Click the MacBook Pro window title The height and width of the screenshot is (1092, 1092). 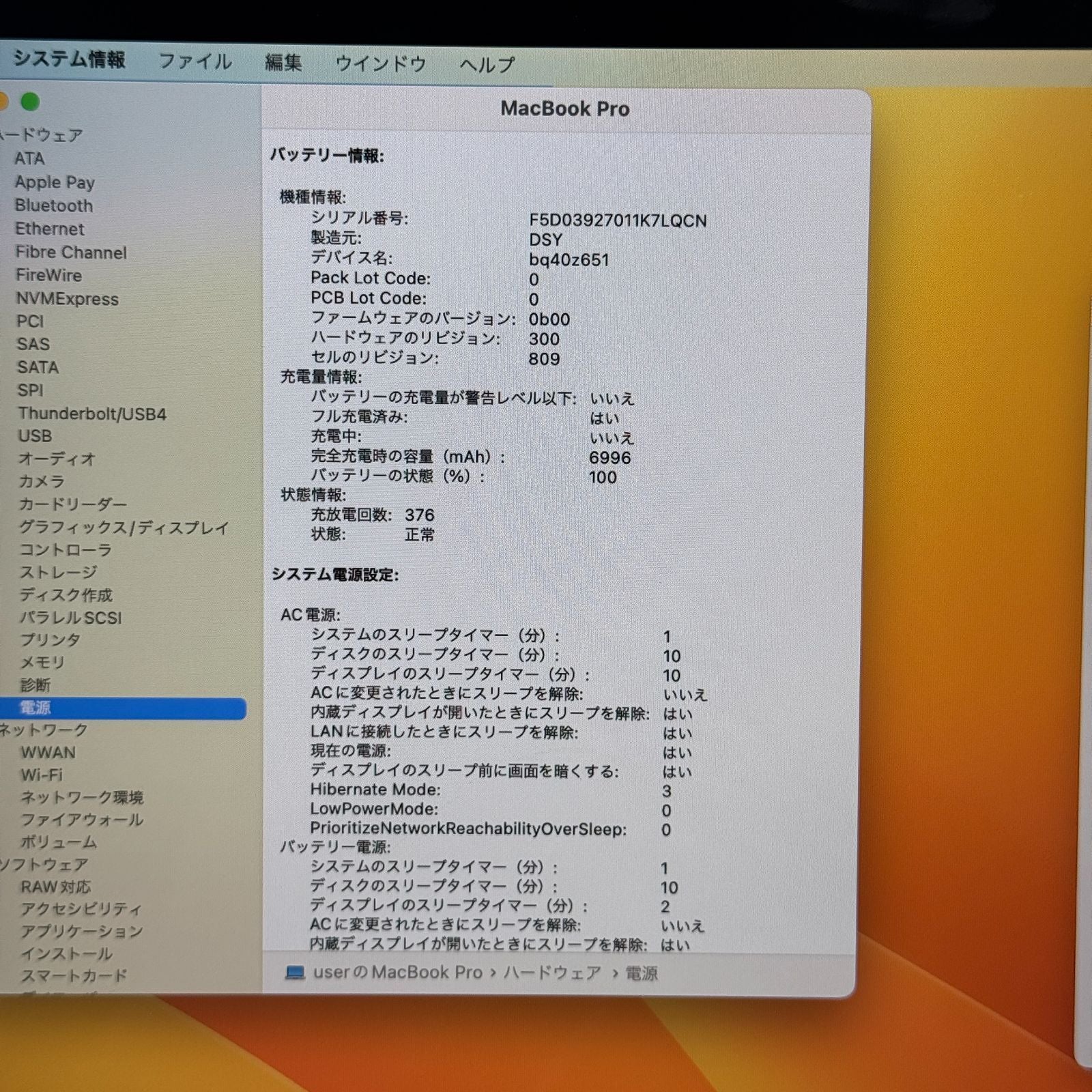click(x=565, y=109)
